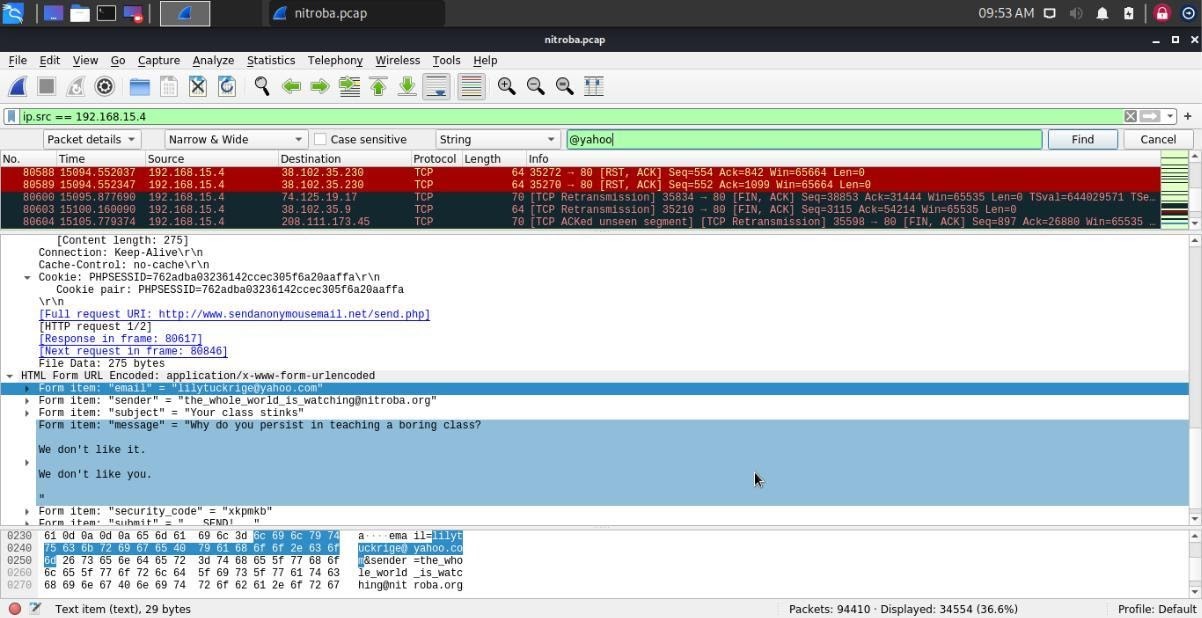The height and width of the screenshot is (618, 1202).
Task: Jump to the last packet icon
Action: [x=407, y=87]
